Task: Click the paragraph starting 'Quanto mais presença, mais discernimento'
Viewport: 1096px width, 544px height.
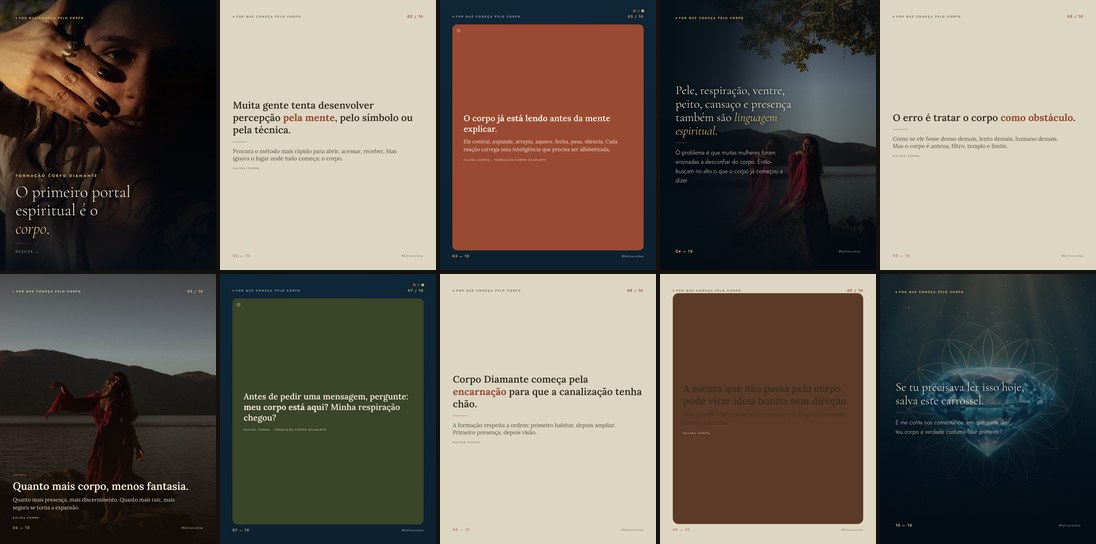Action: point(94,504)
